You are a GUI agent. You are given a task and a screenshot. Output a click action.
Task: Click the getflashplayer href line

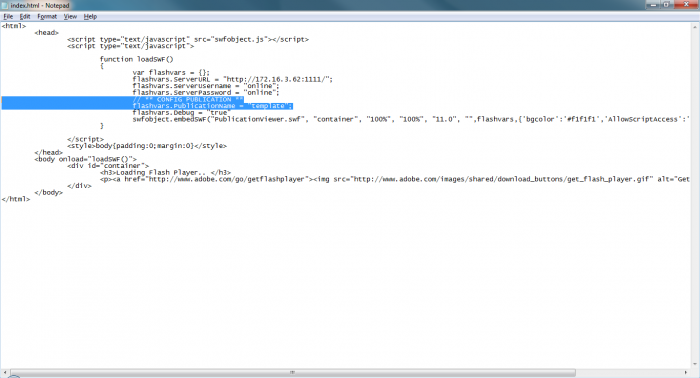pyautogui.click(x=395, y=179)
